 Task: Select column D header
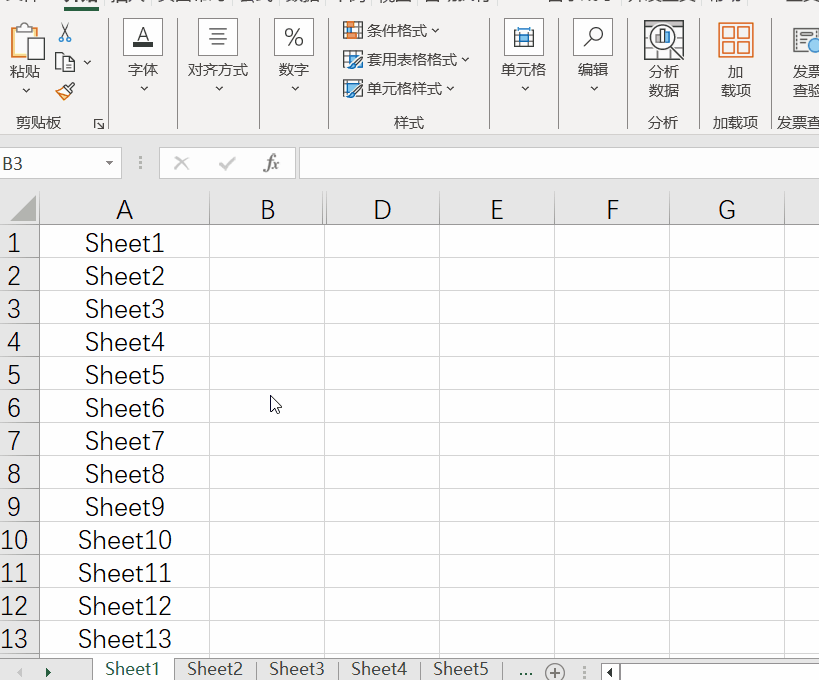click(x=382, y=209)
